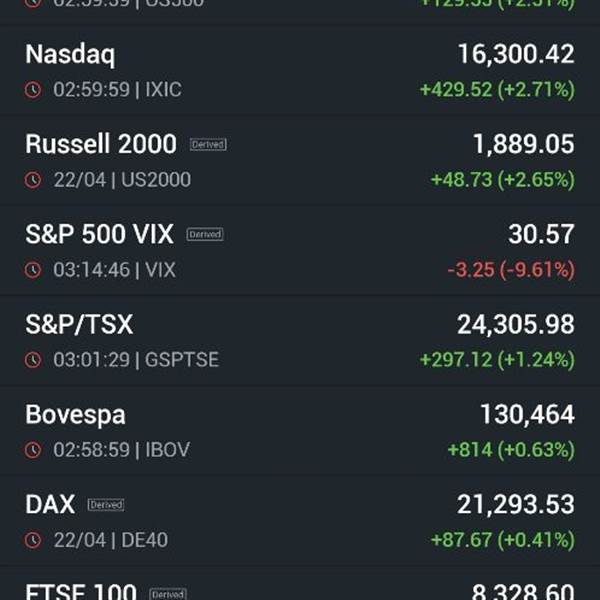Click the clock icon in S&P/TSX row

[33, 360]
